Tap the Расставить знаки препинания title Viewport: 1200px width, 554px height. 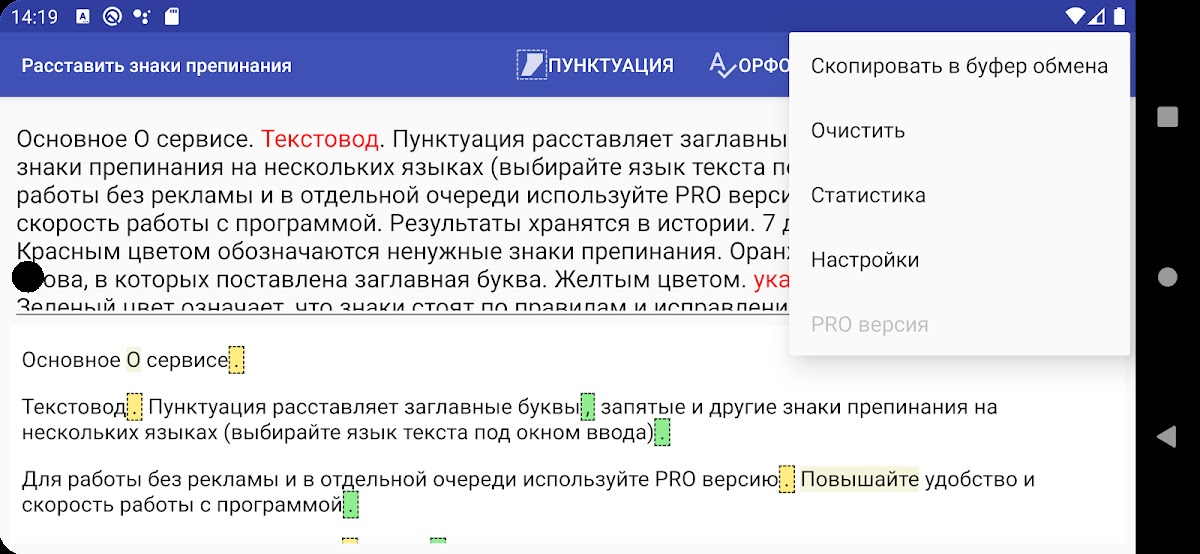click(x=157, y=66)
